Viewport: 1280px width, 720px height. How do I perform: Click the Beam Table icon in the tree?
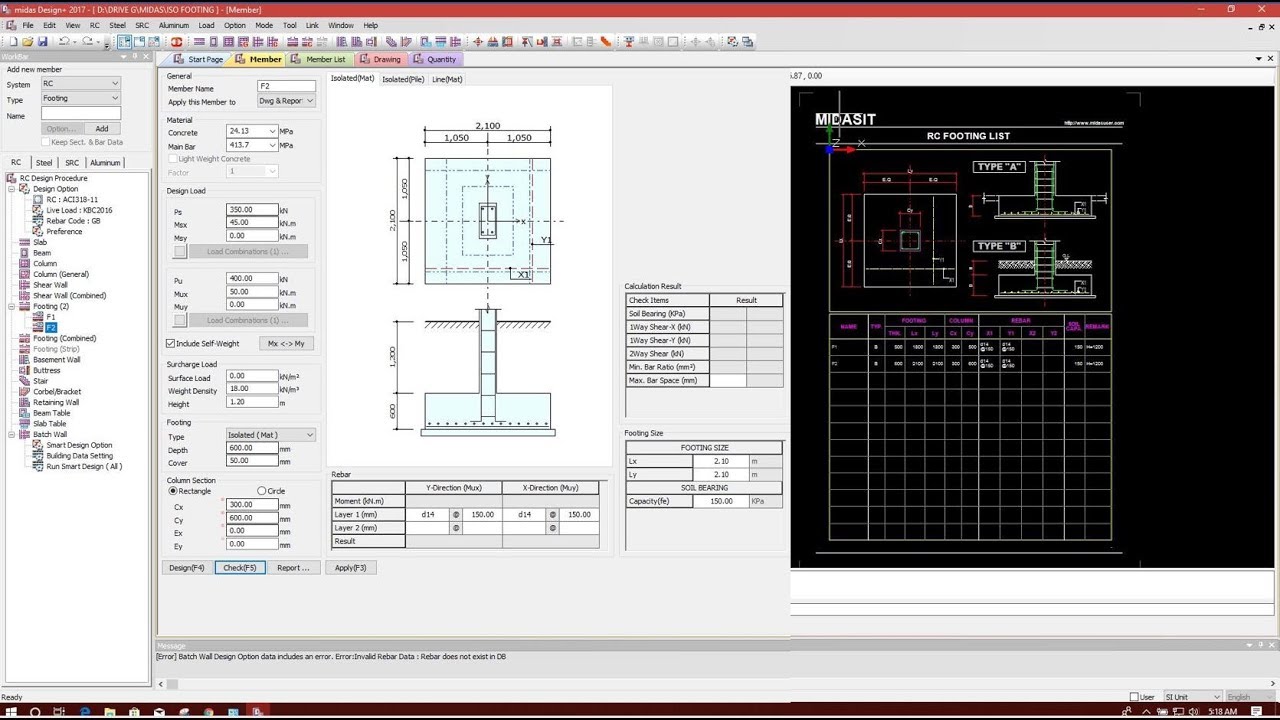click(25, 413)
